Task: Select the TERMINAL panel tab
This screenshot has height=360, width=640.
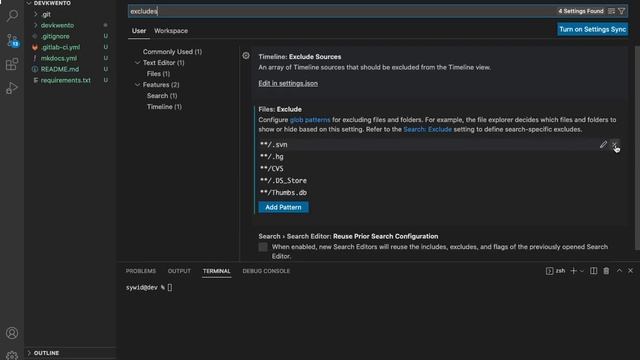Action: 217,271
